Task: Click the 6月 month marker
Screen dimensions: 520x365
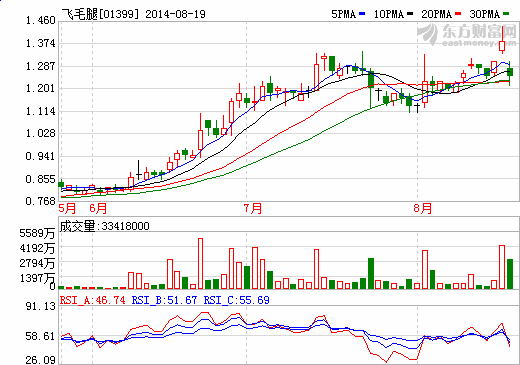Action: click(x=98, y=209)
